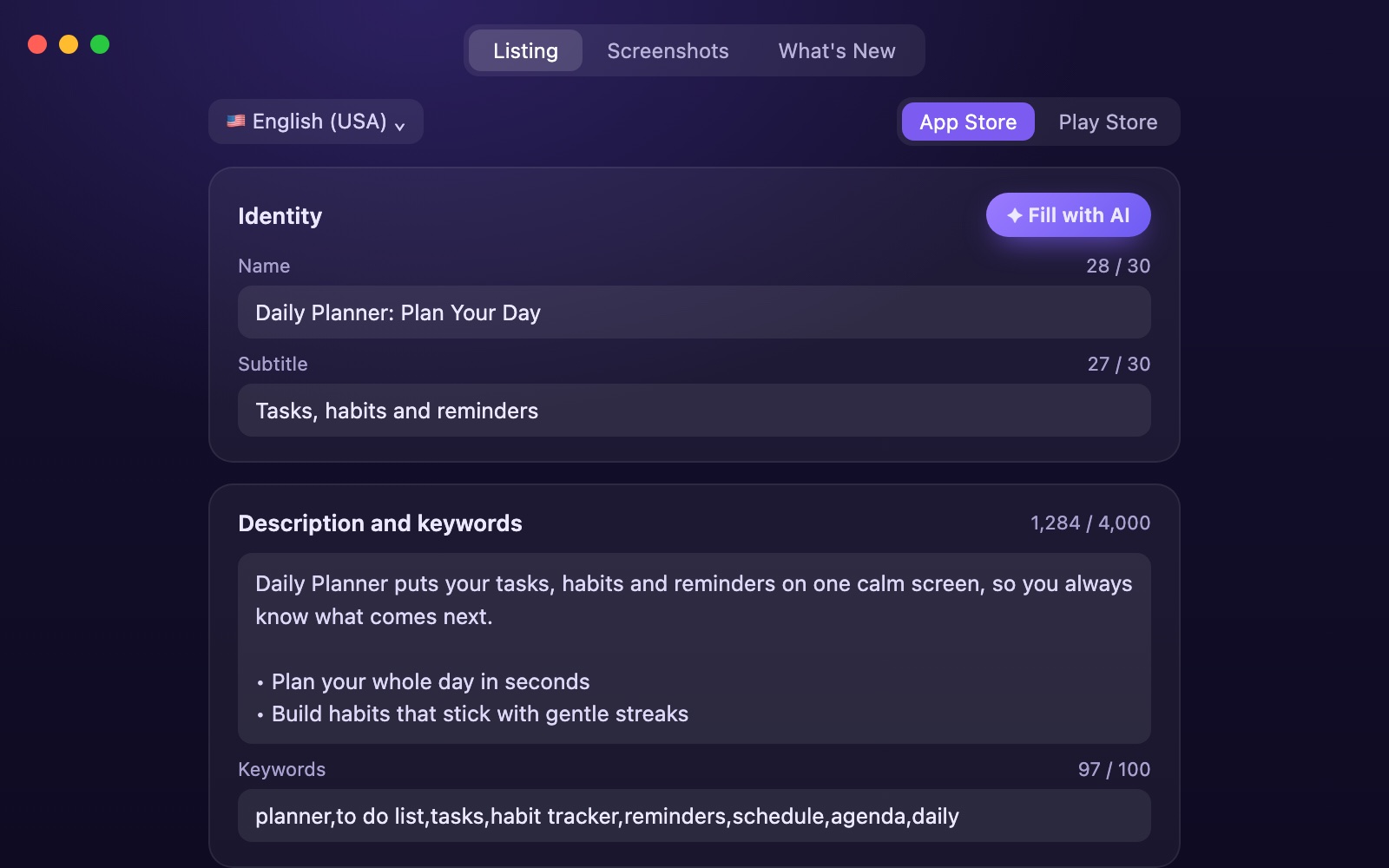Click the Fill with AI button
This screenshot has width=1389, height=868.
(1068, 214)
